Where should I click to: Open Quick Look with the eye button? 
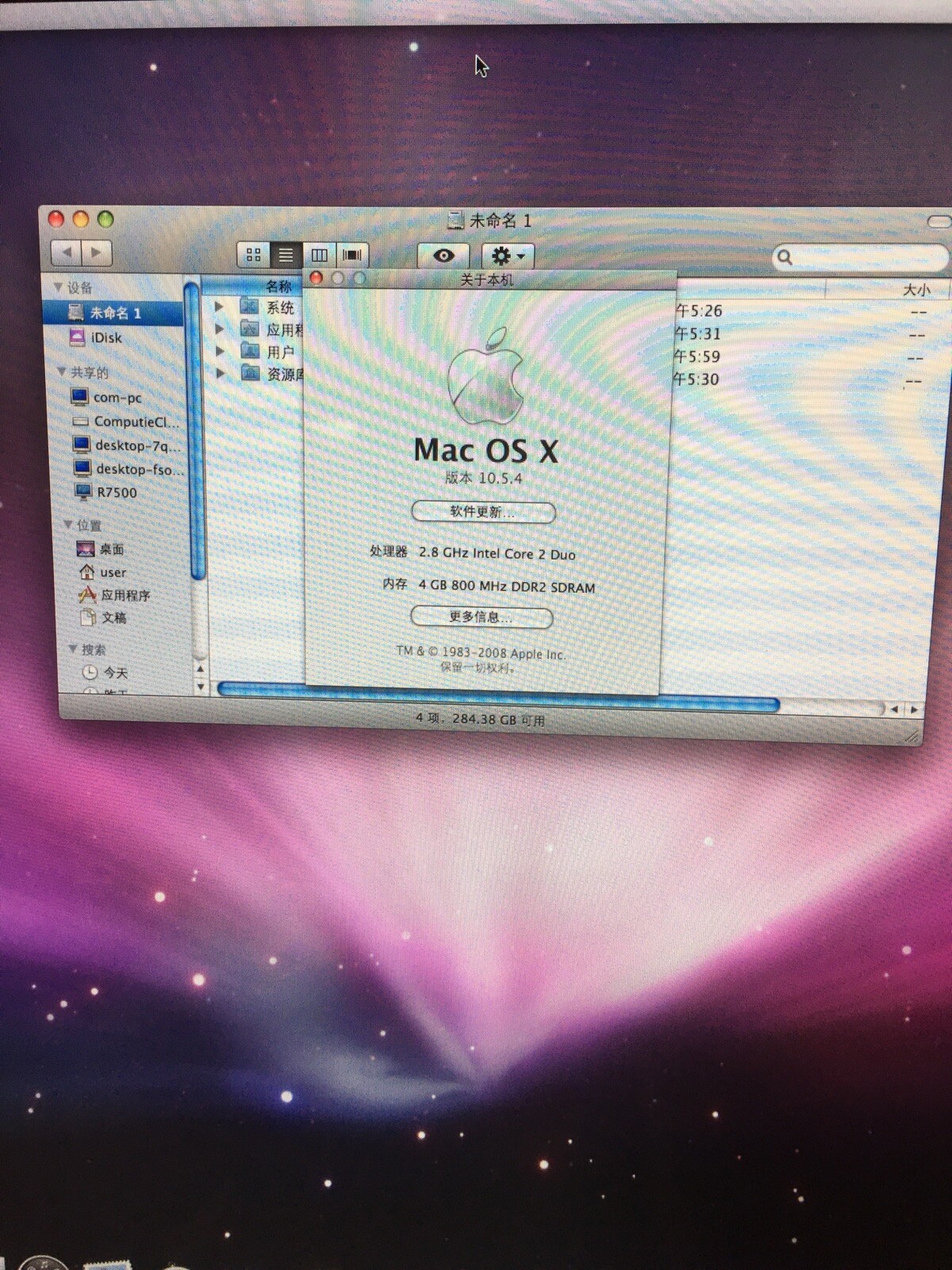click(443, 256)
